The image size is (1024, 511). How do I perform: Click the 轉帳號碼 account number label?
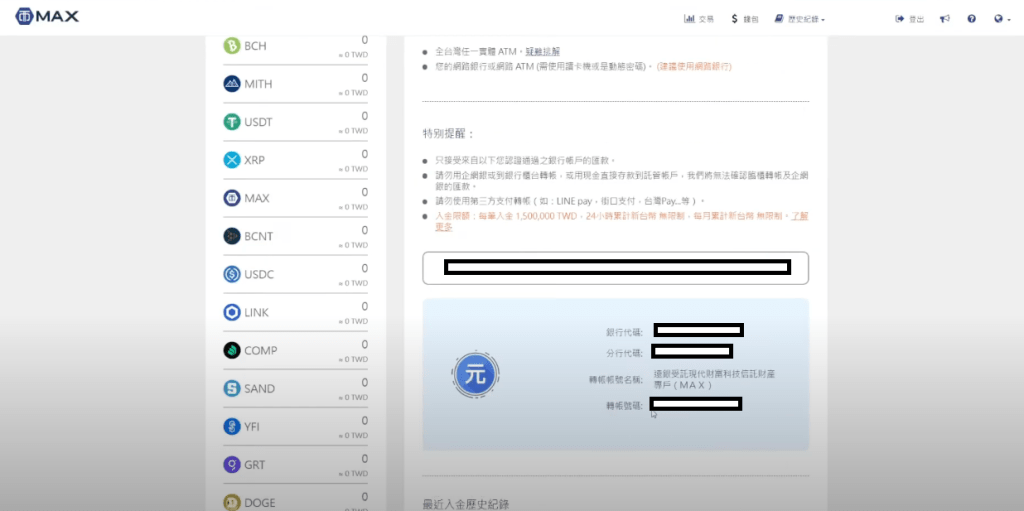(624, 406)
